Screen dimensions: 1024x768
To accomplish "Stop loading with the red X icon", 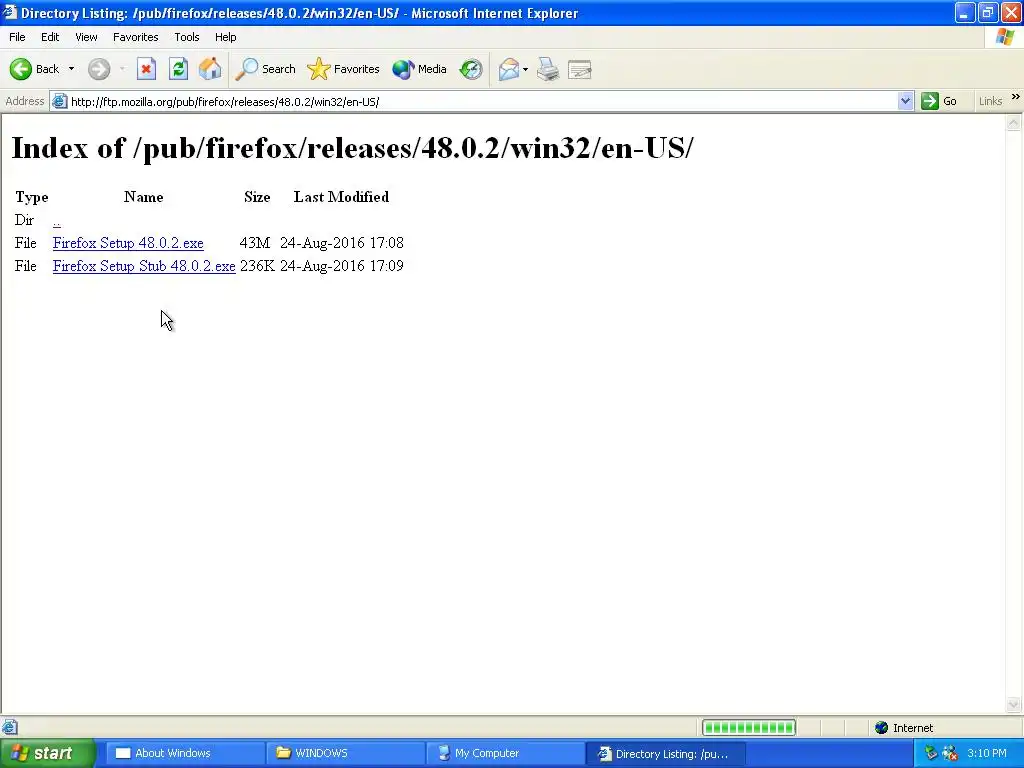I will point(146,69).
